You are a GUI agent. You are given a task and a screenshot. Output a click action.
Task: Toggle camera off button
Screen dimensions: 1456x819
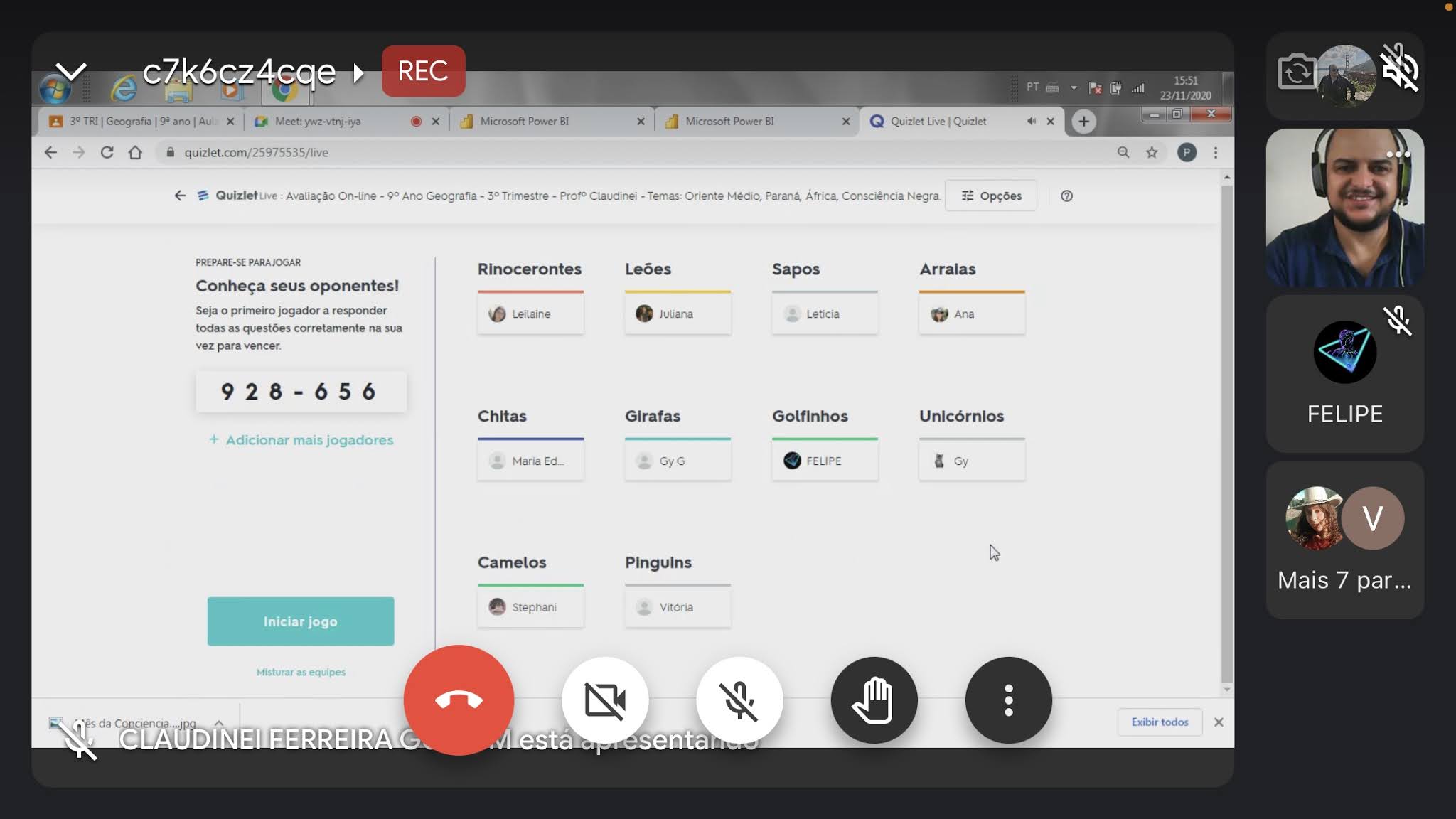tap(605, 700)
